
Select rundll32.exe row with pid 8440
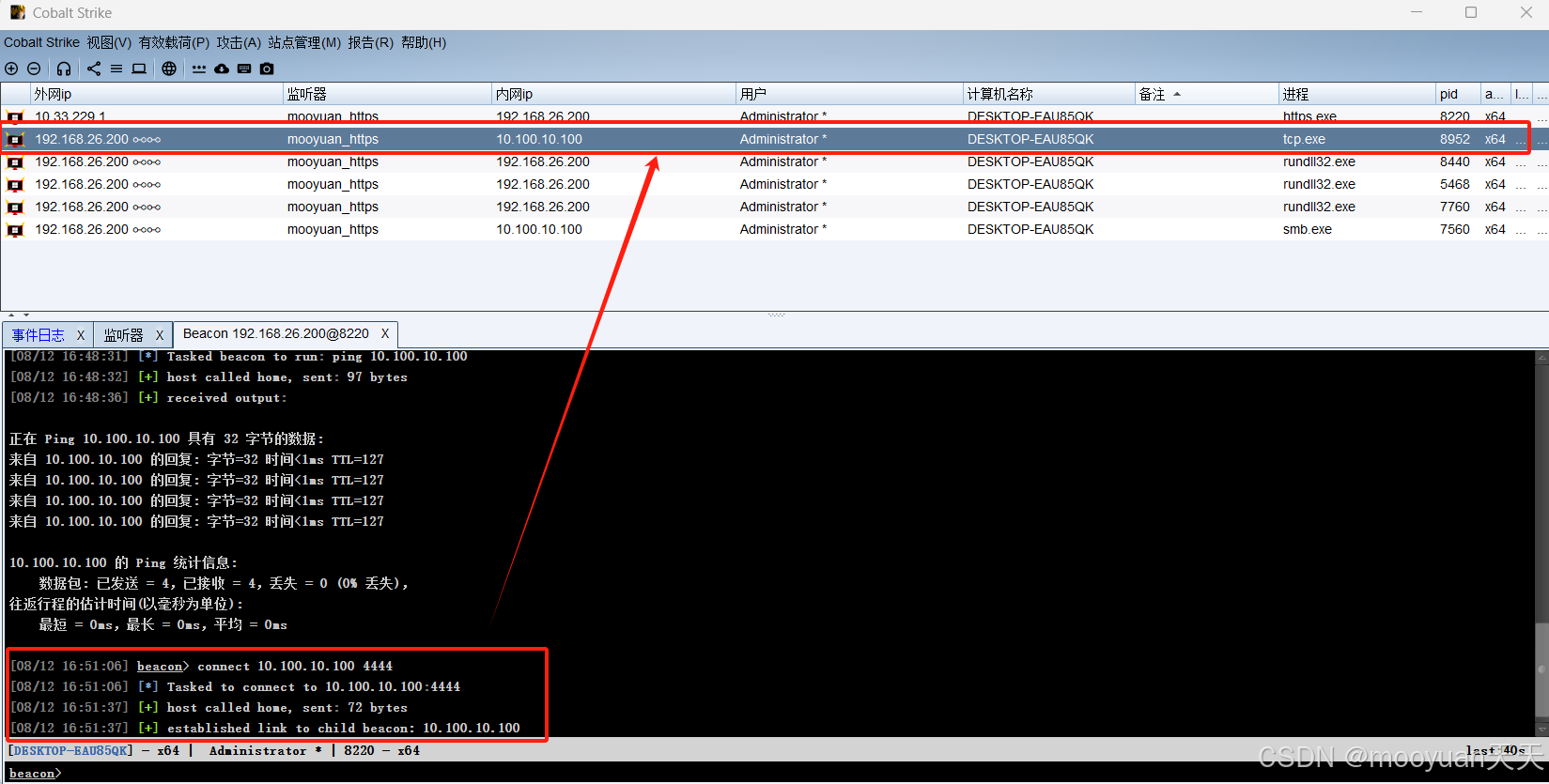tap(774, 161)
